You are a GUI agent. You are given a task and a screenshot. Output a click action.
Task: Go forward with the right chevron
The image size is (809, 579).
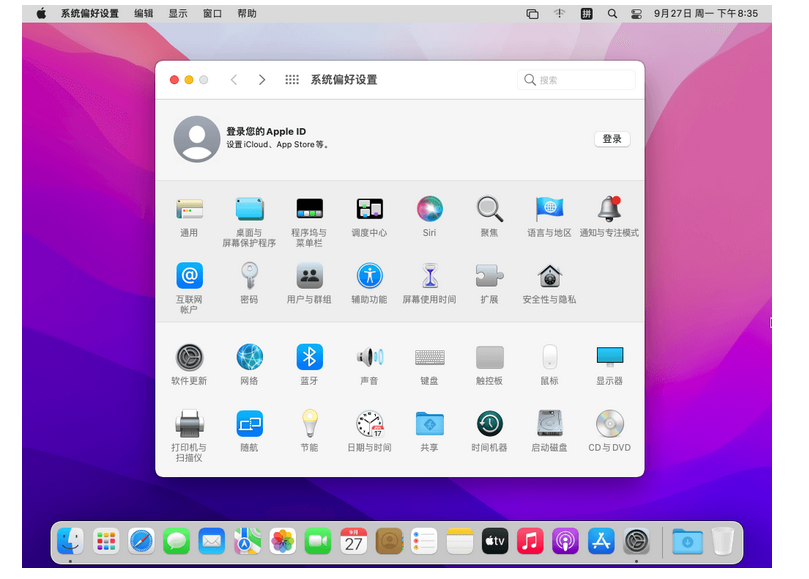click(262, 79)
